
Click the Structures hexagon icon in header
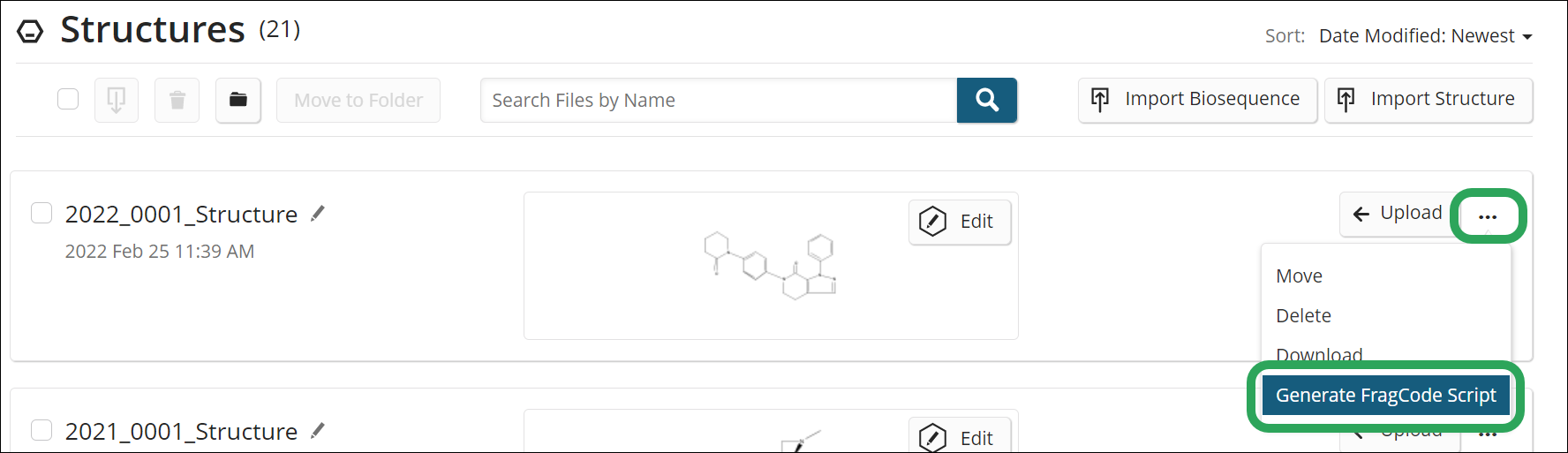point(30,33)
